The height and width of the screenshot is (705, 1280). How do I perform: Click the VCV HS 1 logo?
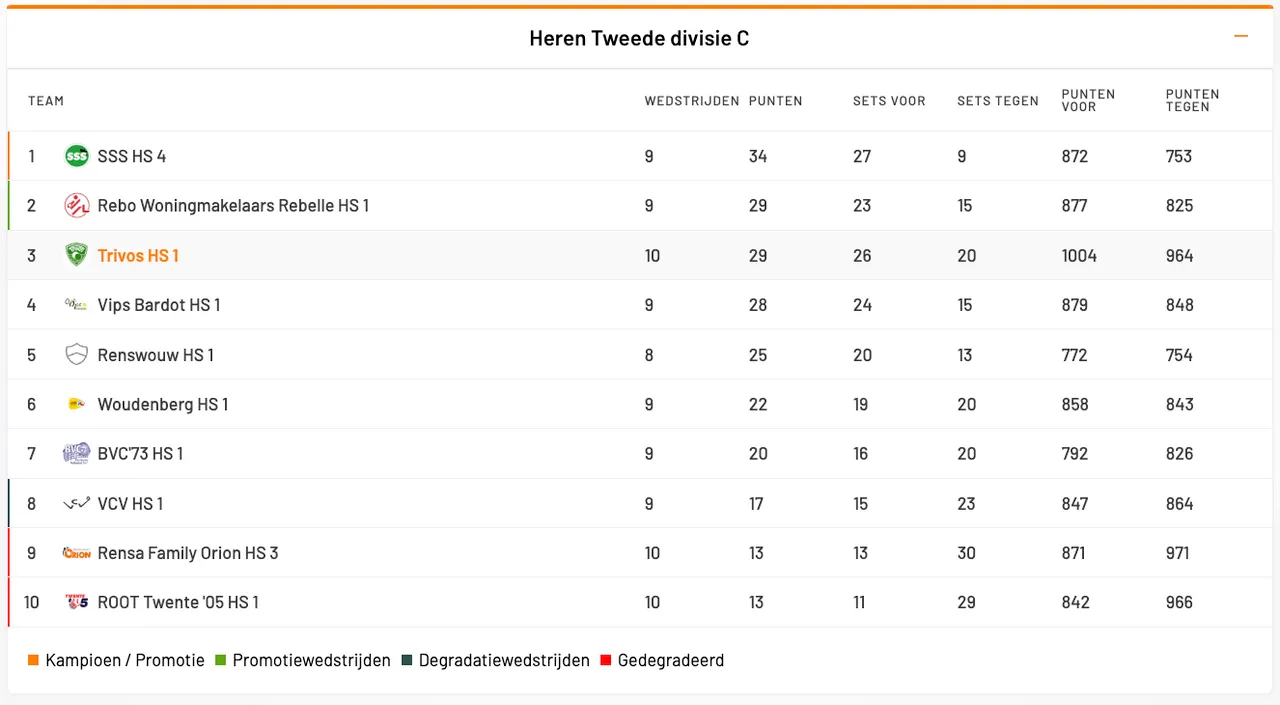tap(77, 504)
